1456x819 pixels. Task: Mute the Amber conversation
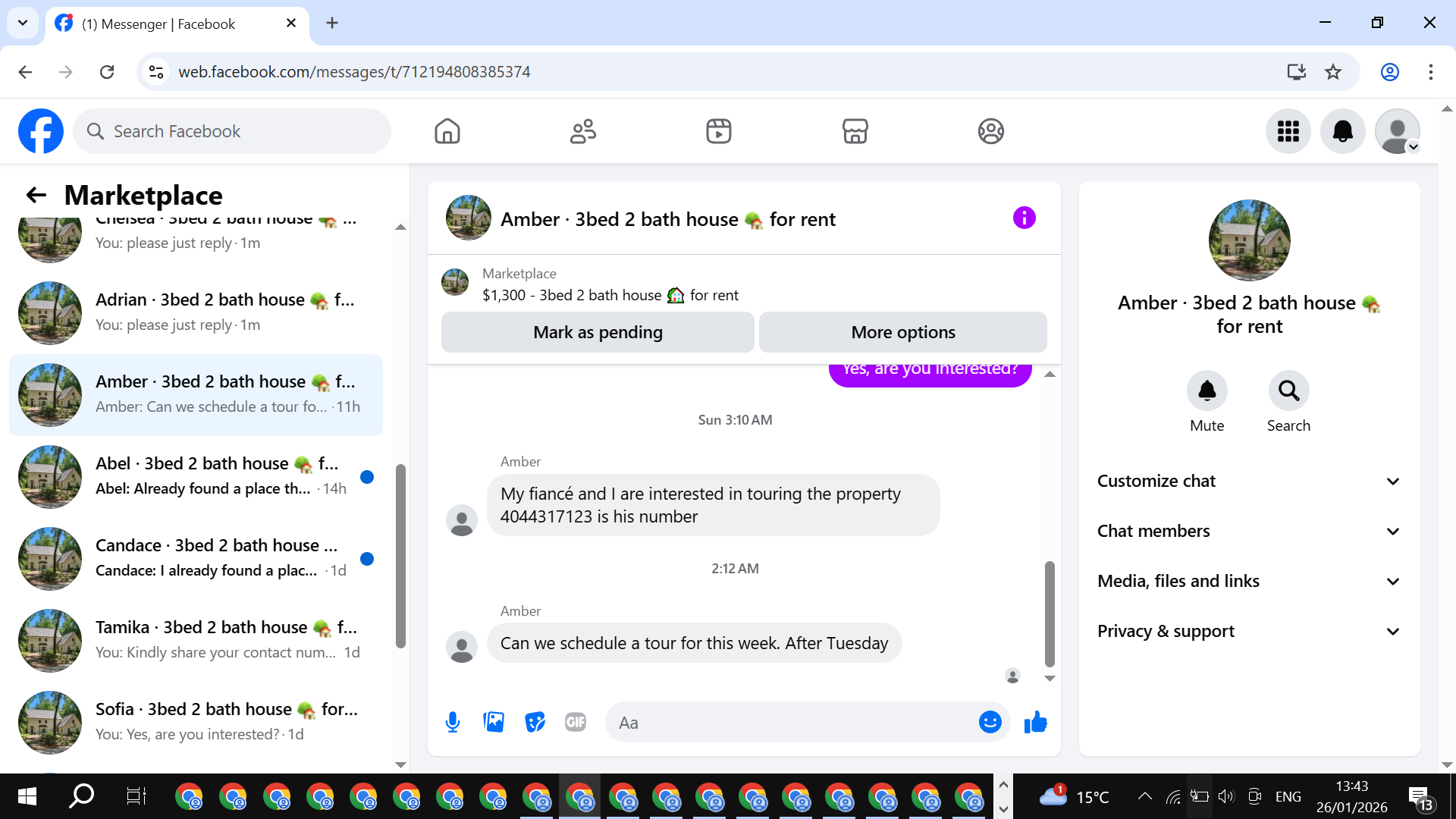pyautogui.click(x=1207, y=391)
